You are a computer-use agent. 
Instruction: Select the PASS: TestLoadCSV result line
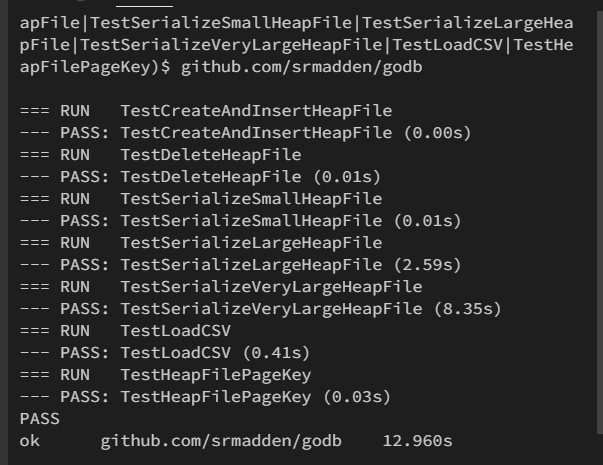click(x=165, y=353)
